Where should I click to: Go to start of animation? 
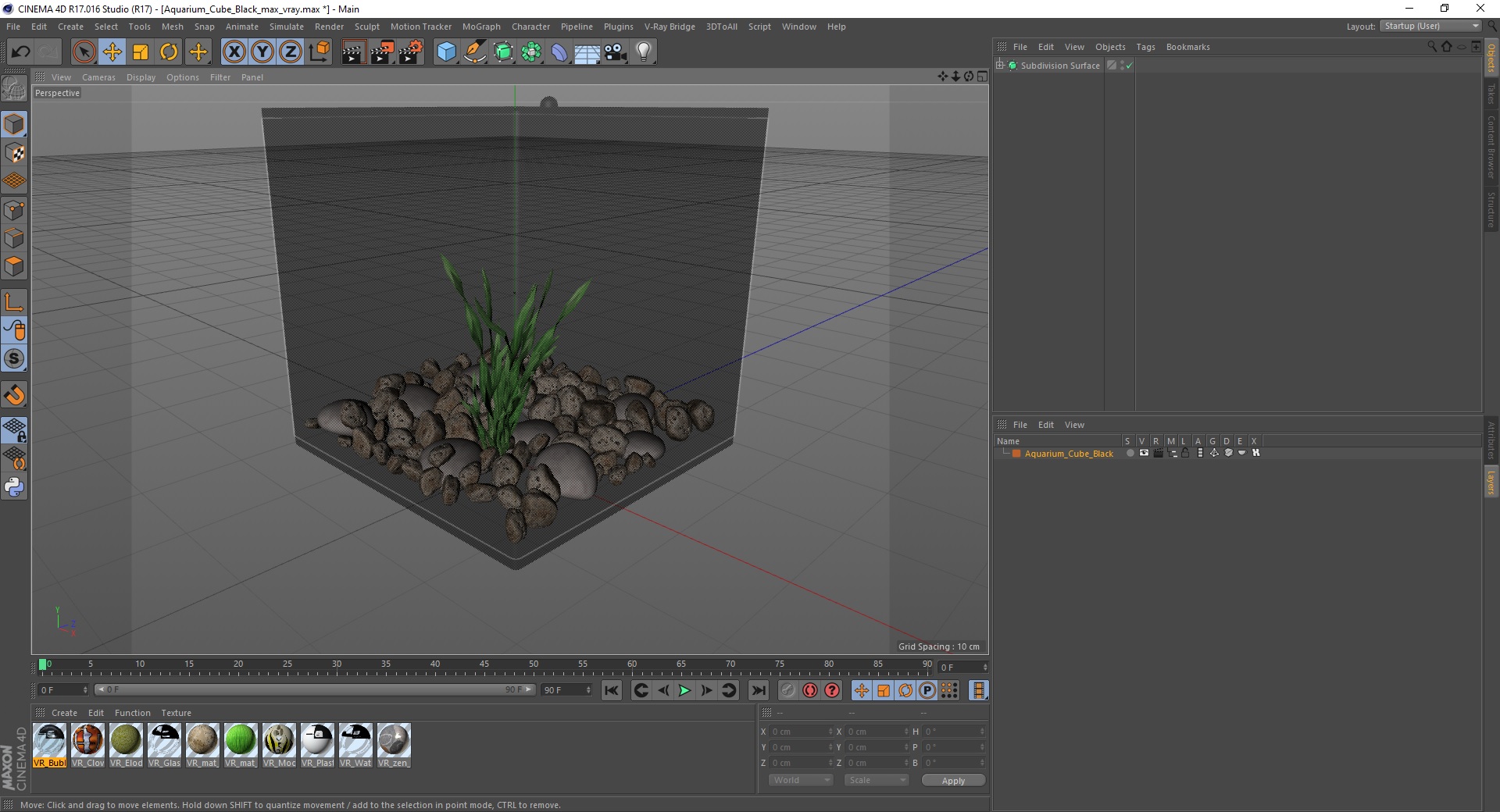click(x=612, y=690)
